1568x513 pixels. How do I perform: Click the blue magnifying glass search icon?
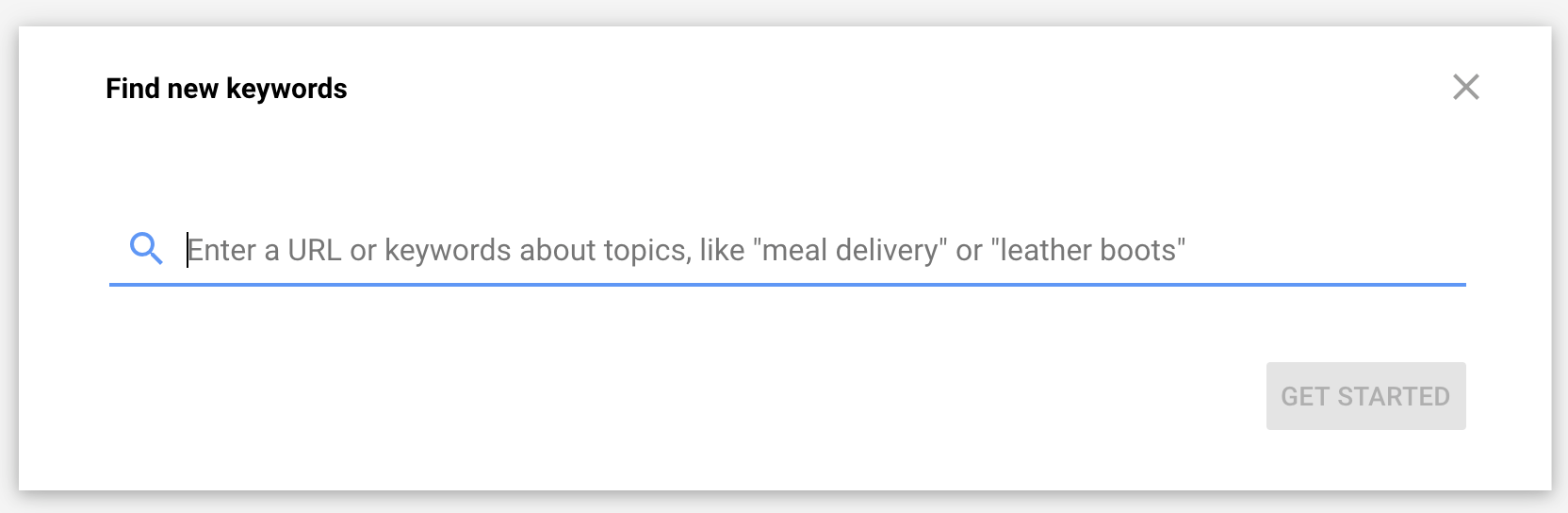[146, 249]
